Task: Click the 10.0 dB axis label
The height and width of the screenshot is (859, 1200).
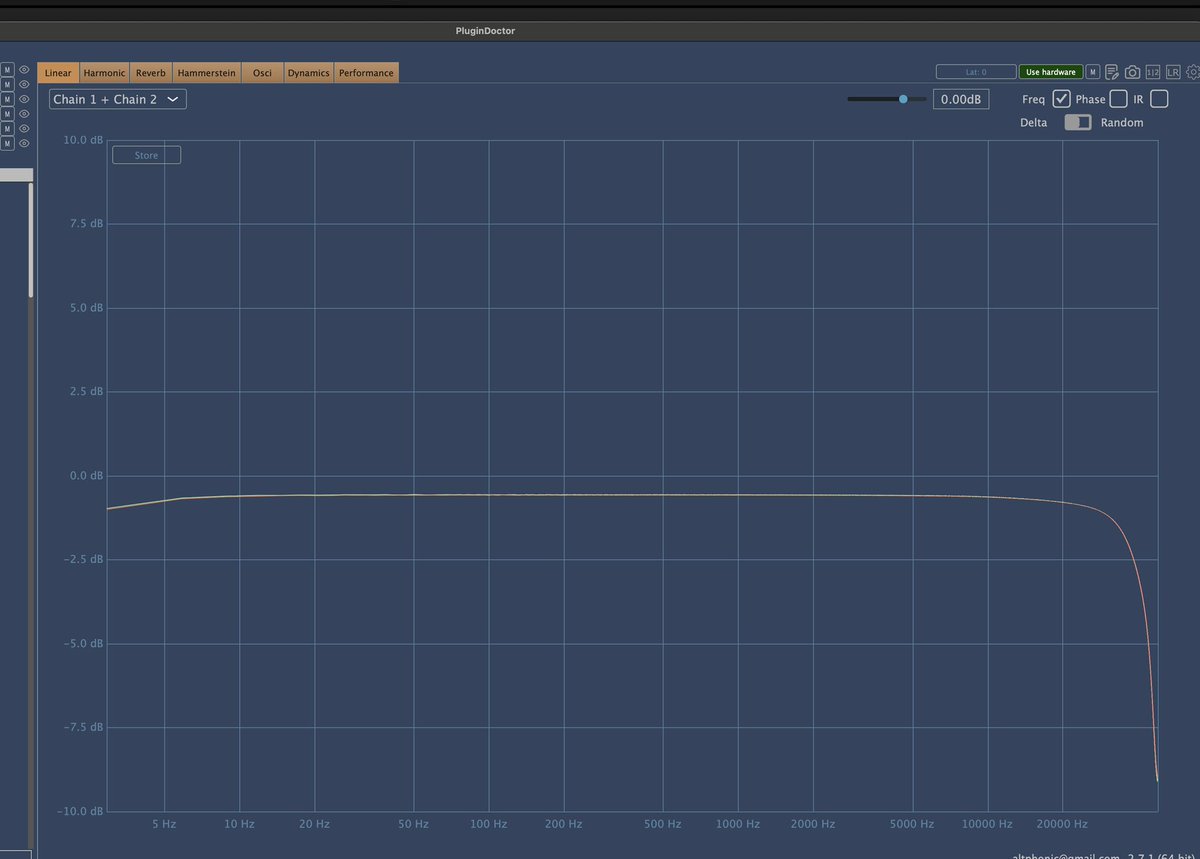Action: (83, 140)
